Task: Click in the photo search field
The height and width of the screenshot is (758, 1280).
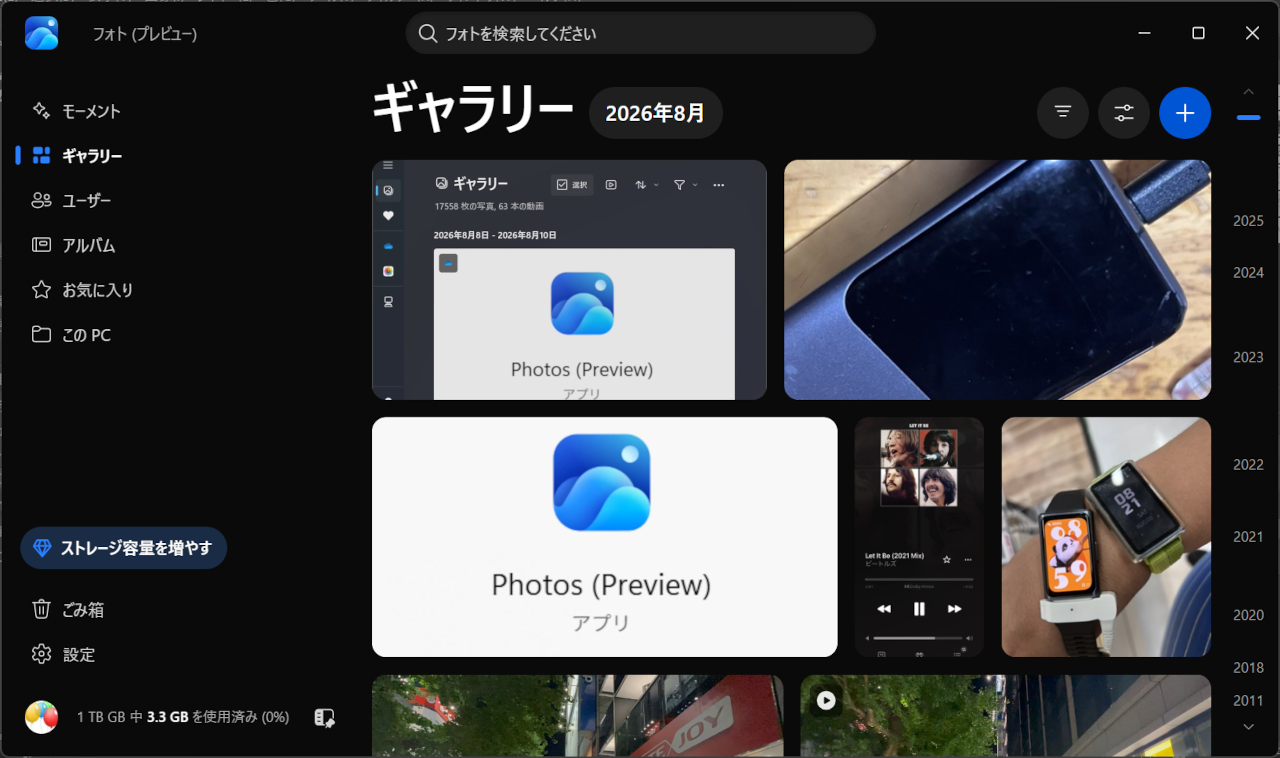Action: (x=640, y=33)
